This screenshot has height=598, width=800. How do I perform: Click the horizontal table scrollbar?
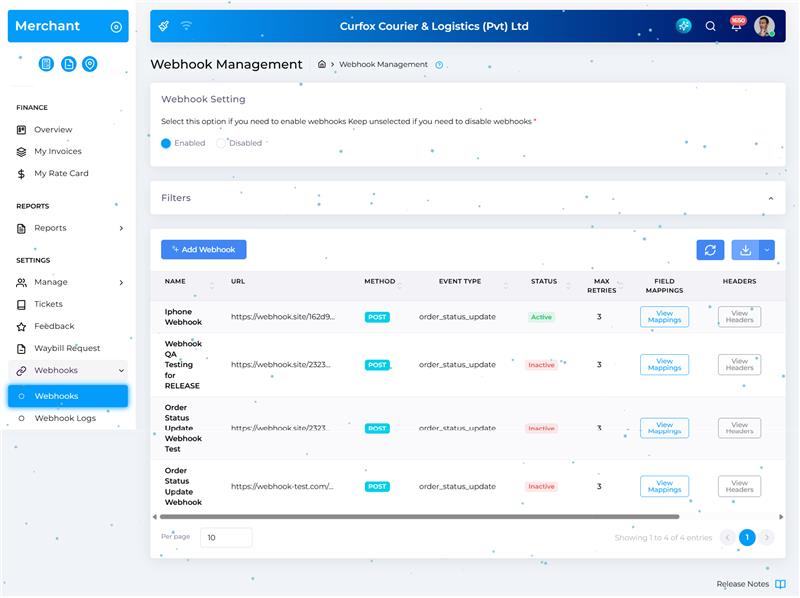coord(420,517)
